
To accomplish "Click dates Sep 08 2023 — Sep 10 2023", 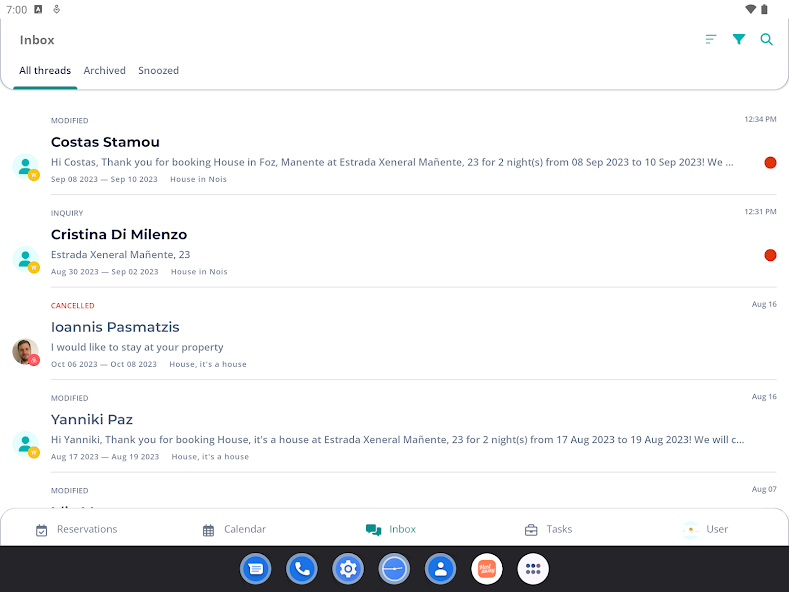I will pyautogui.click(x=104, y=179).
